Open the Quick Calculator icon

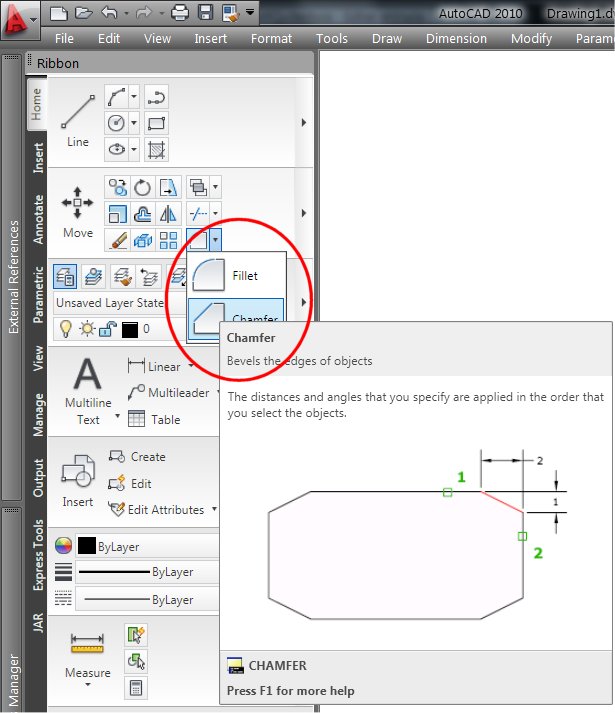tap(136, 688)
